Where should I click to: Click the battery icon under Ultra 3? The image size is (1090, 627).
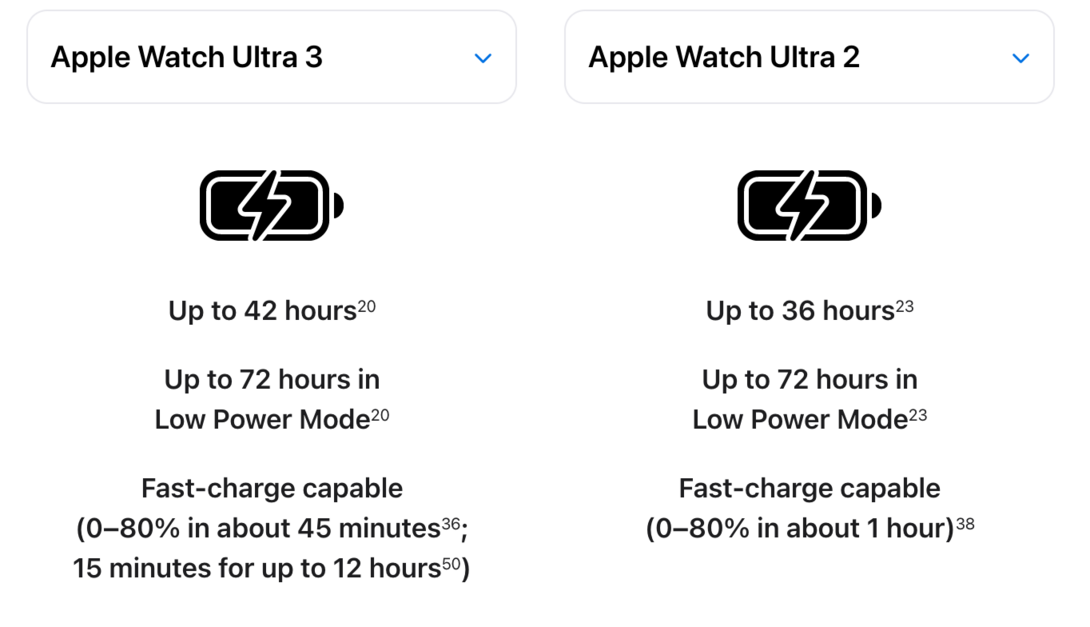[271, 205]
